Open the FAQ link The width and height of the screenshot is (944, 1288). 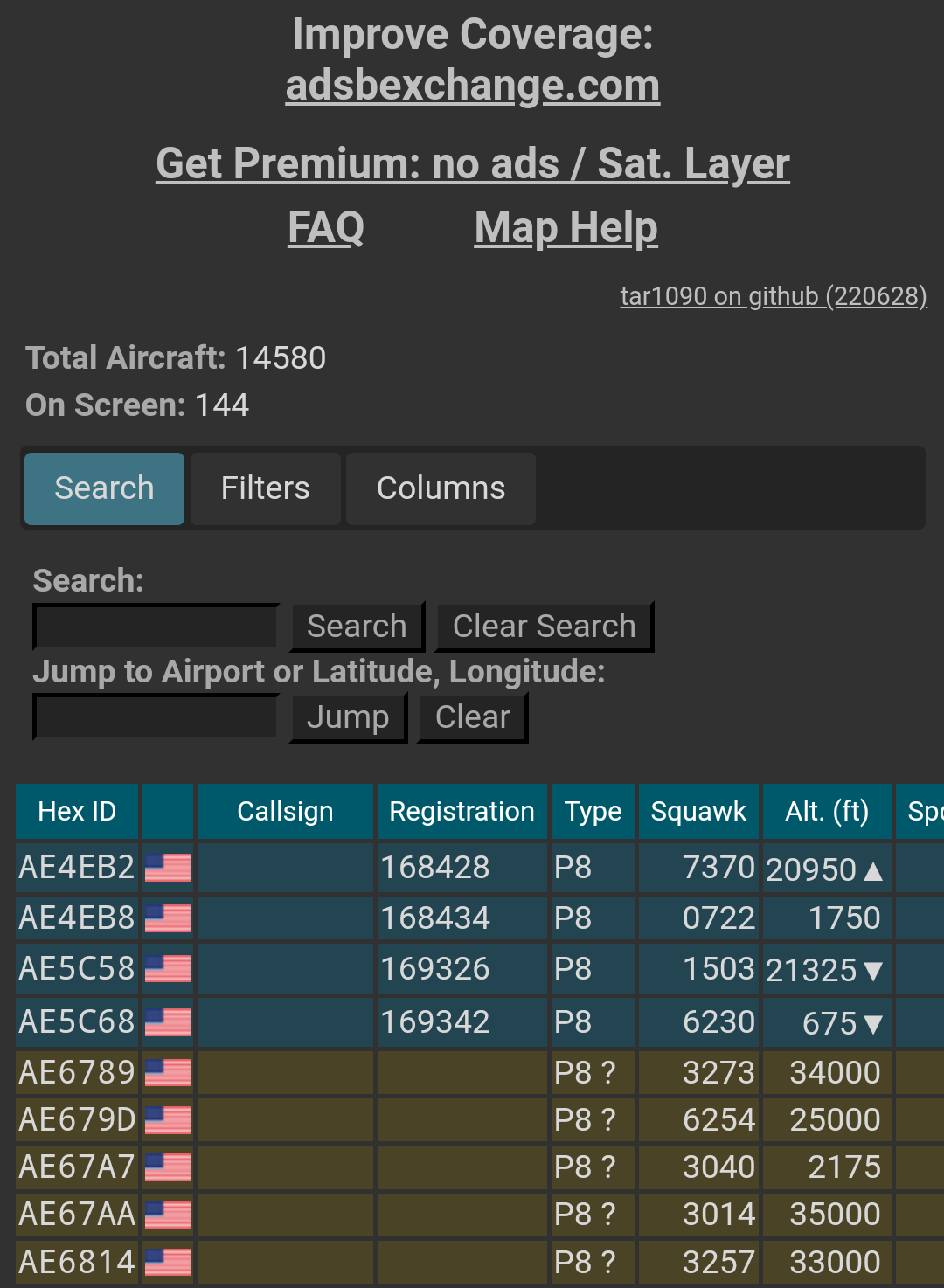[326, 228]
